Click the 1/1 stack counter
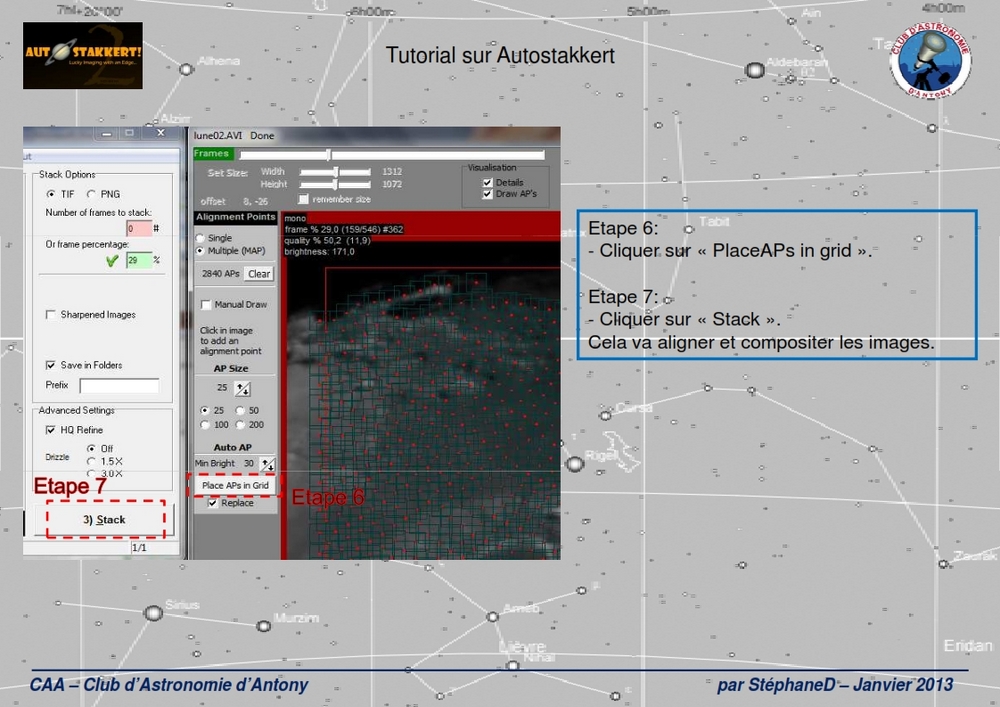This screenshot has height=707, width=1000. pyautogui.click(x=139, y=548)
